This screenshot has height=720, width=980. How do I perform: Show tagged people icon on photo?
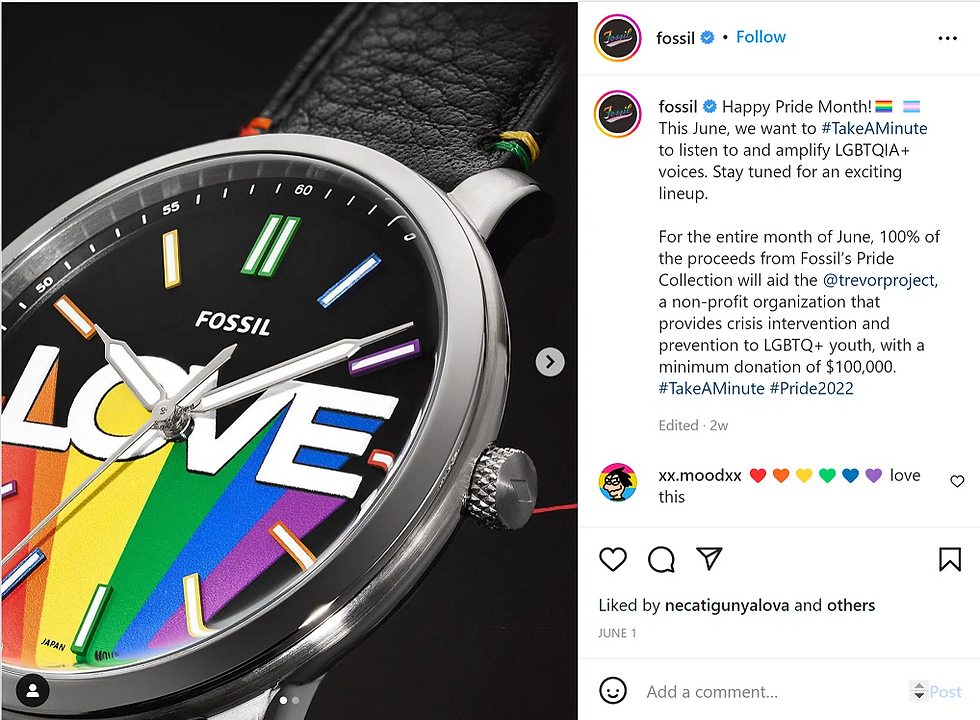tap(32, 691)
